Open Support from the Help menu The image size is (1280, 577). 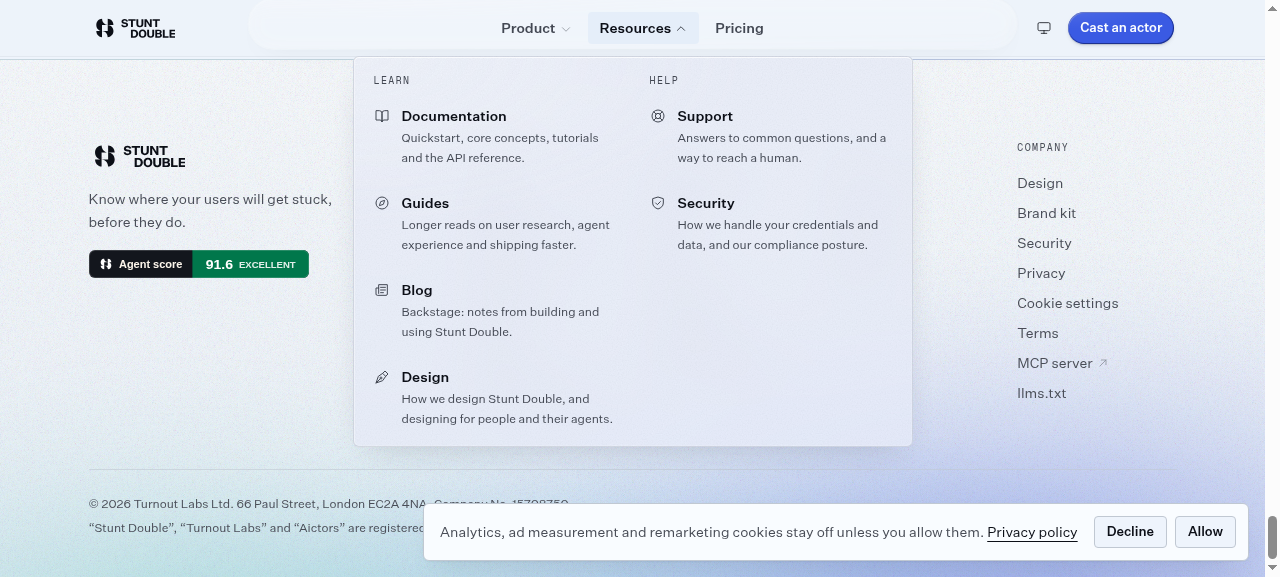771,136
